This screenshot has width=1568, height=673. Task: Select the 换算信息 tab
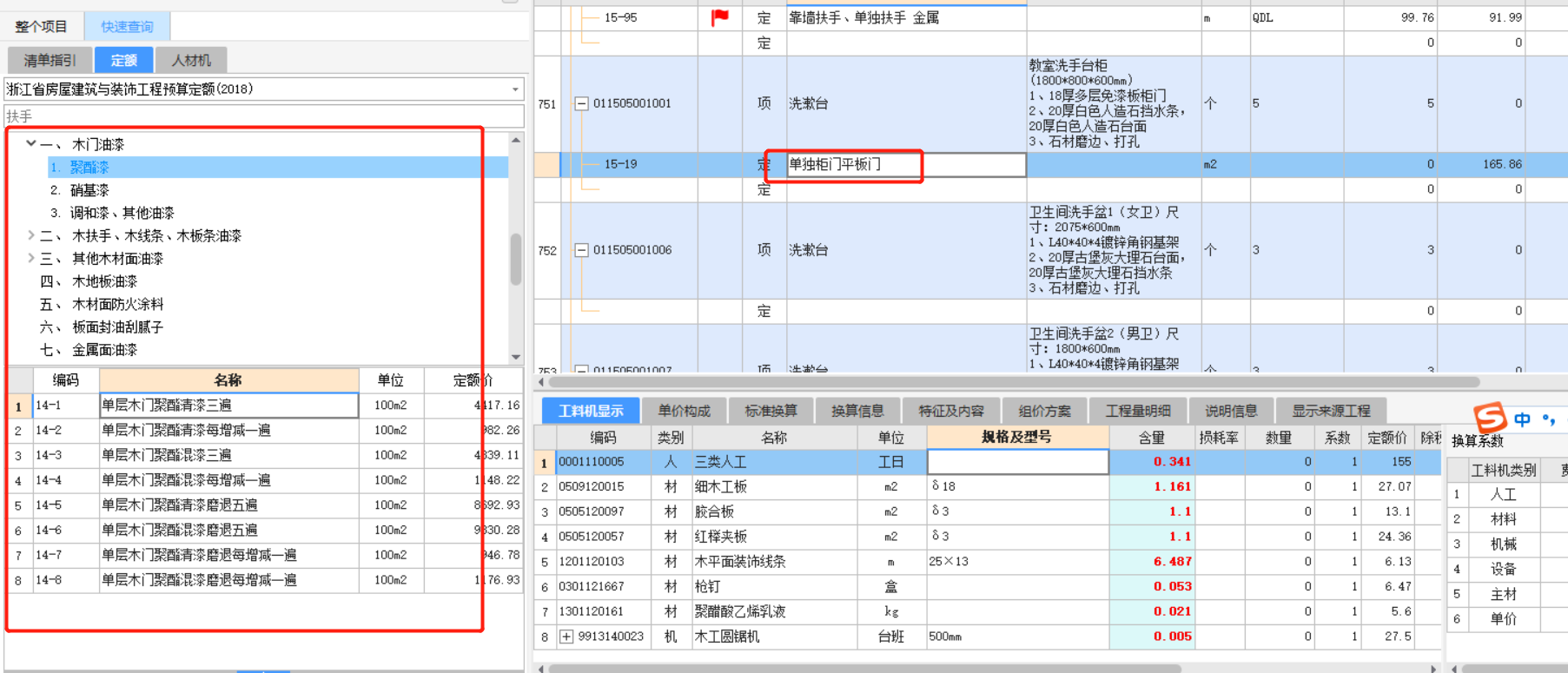[x=857, y=411]
